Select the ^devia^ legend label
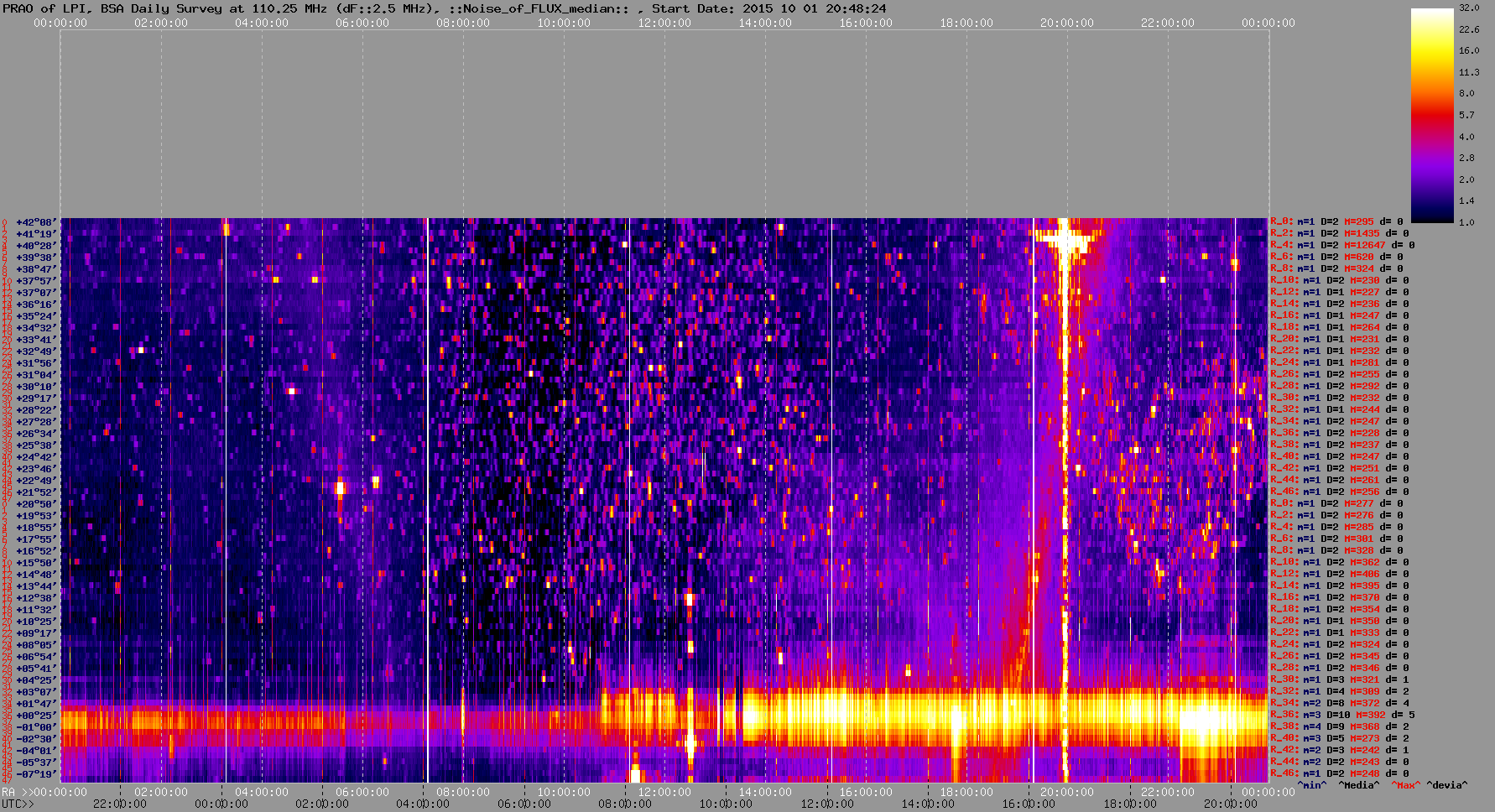This screenshot has width=1495, height=812. pos(1447,785)
